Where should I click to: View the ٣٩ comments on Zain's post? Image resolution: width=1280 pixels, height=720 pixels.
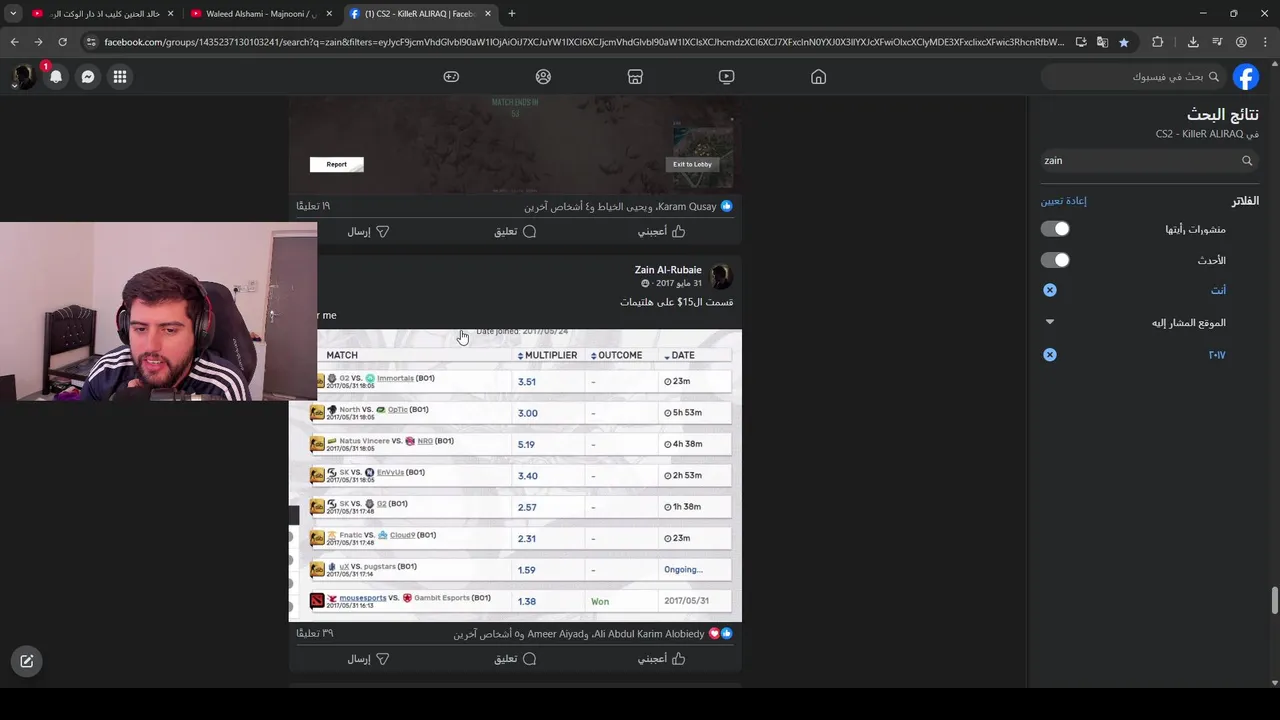click(x=315, y=634)
